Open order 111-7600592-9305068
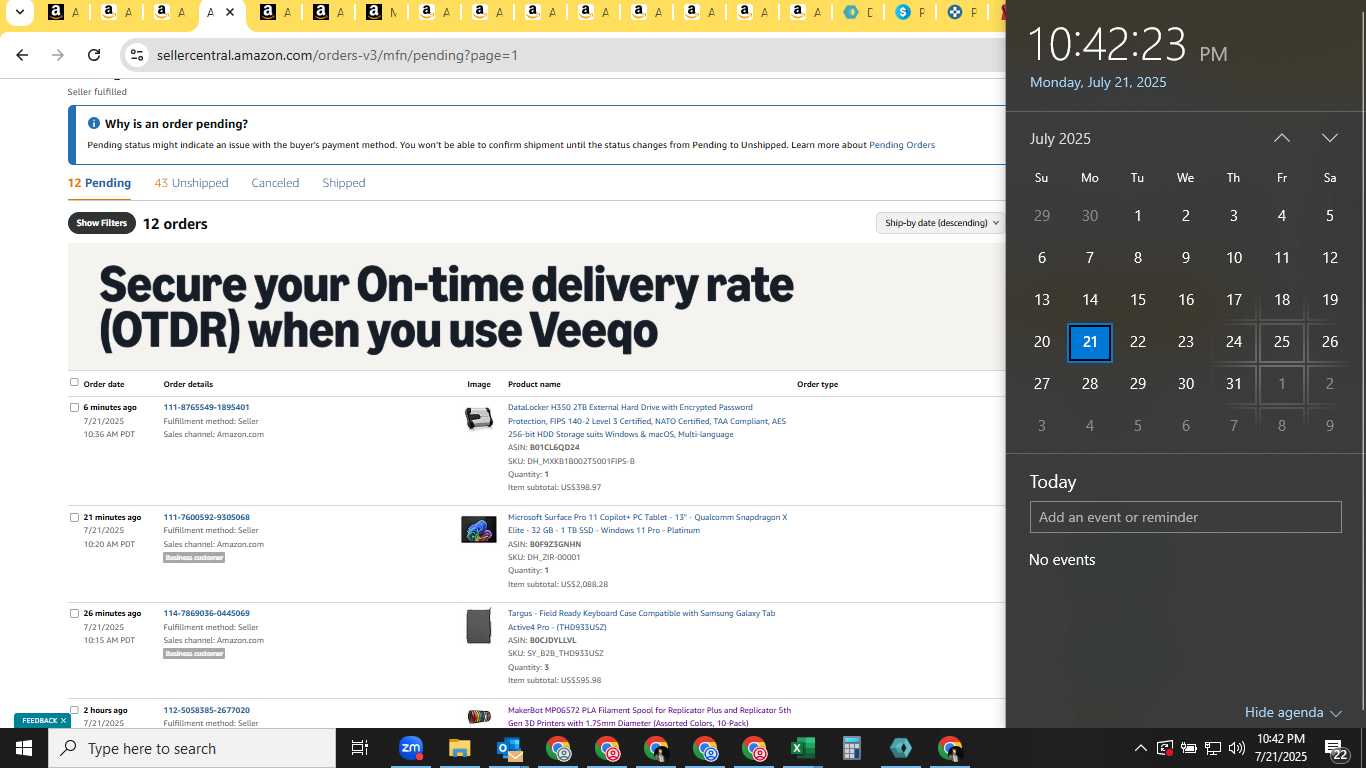 pos(206,517)
